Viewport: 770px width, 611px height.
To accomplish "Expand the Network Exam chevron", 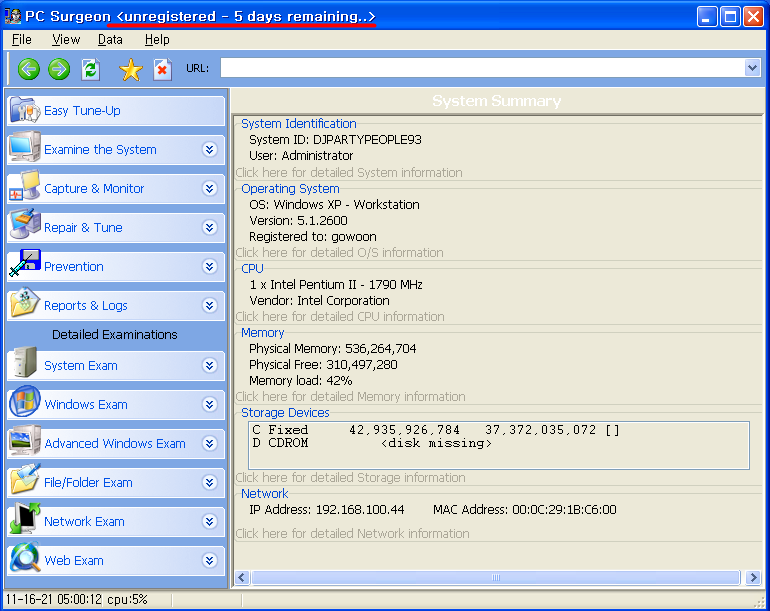I will (210, 521).
